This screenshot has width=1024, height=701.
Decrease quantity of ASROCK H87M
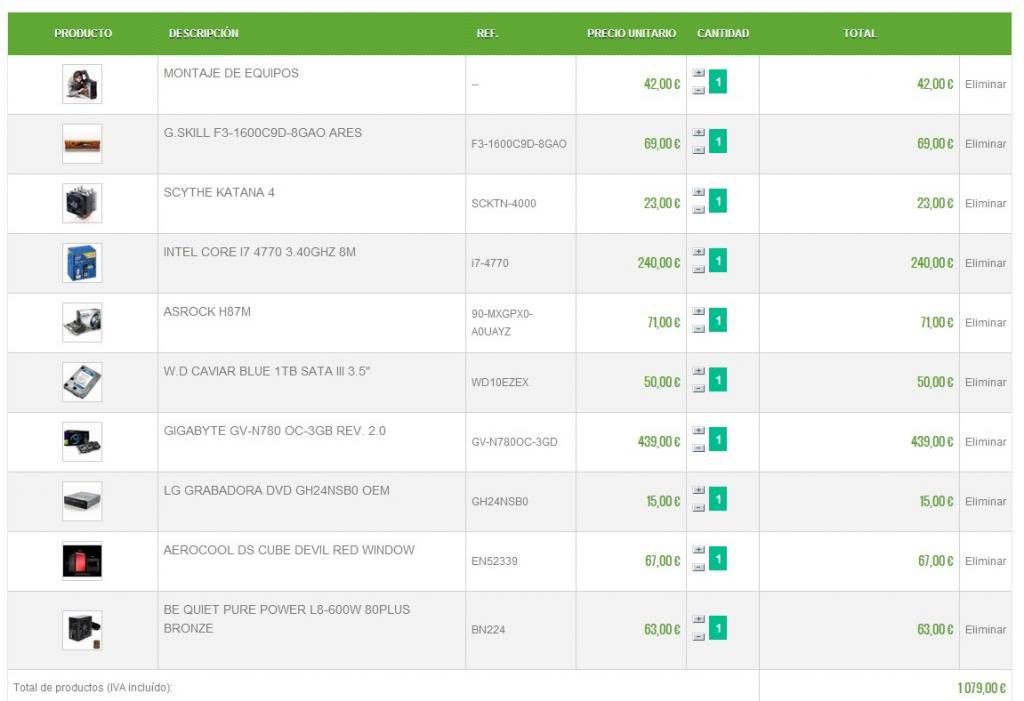(x=699, y=329)
